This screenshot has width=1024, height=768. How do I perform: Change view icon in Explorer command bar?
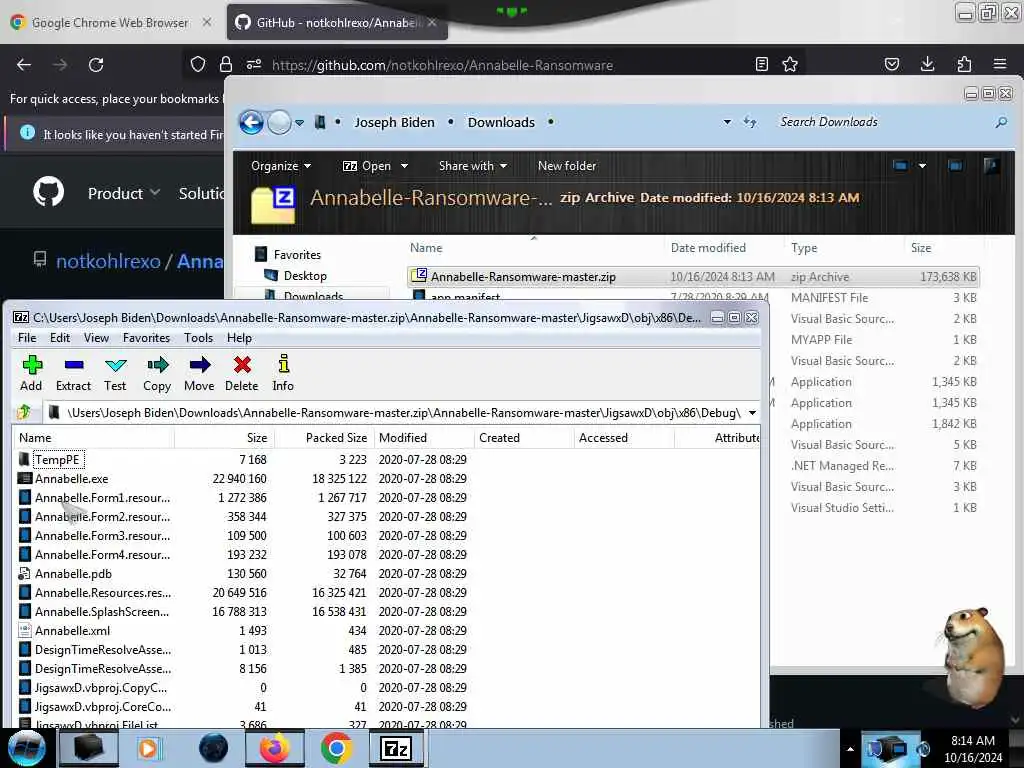pos(901,166)
